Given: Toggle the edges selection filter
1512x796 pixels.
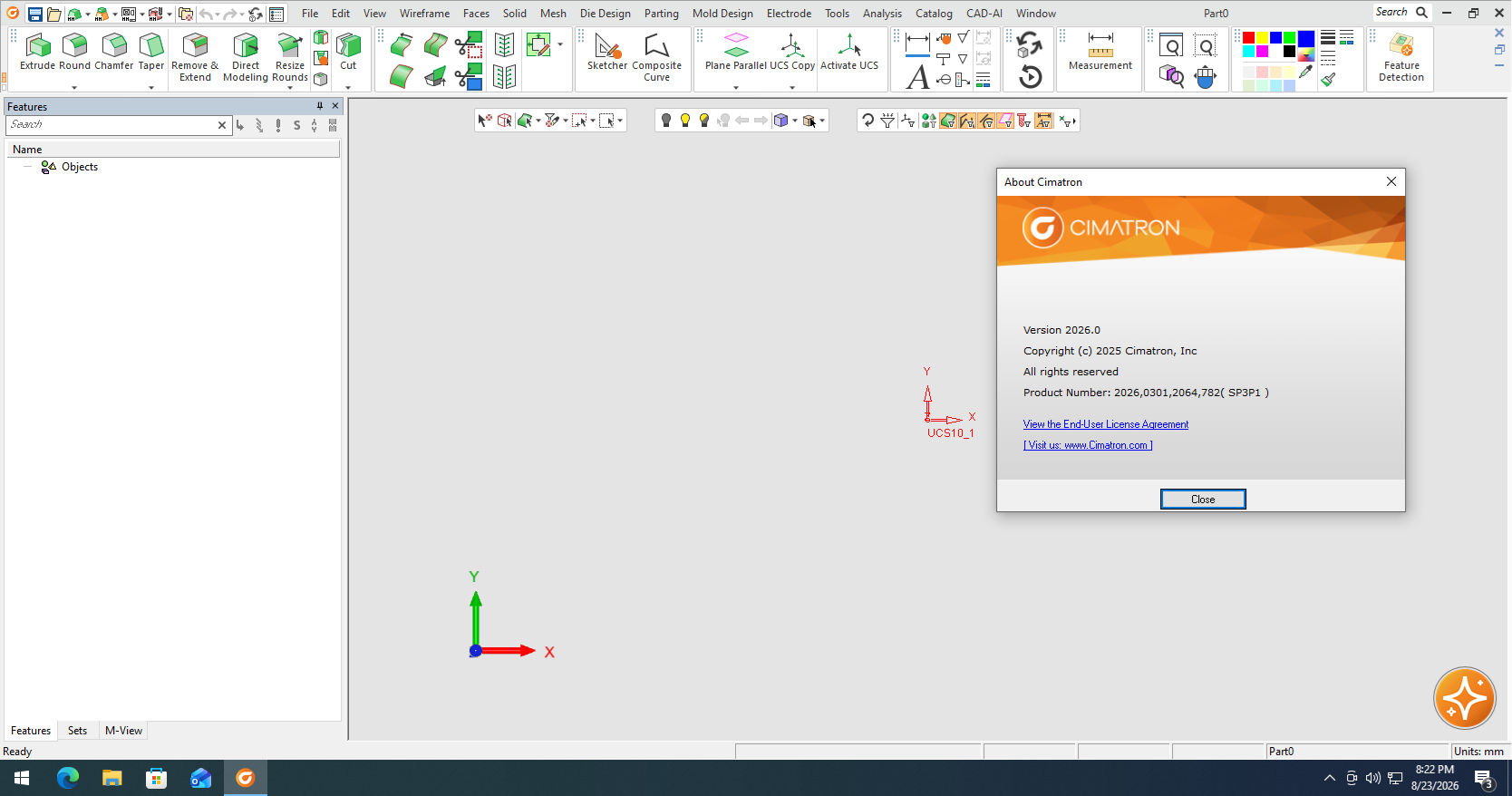Looking at the screenshot, I should pos(985,121).
